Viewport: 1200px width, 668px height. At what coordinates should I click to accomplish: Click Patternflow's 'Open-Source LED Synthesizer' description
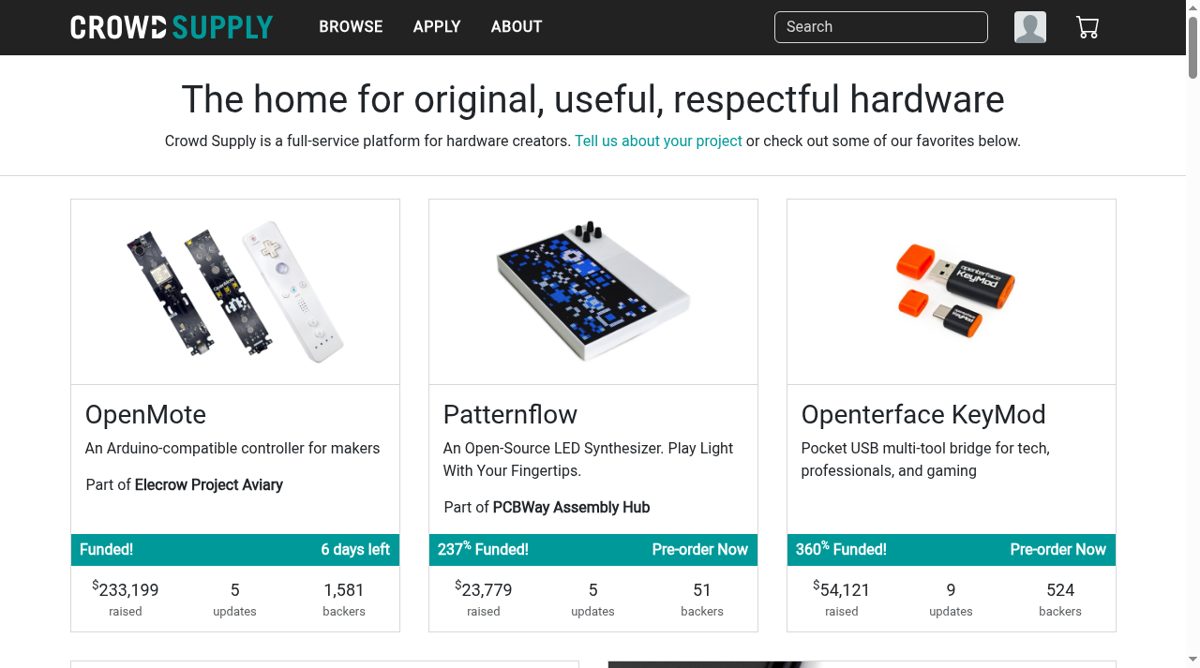click(x=588, y=459)
